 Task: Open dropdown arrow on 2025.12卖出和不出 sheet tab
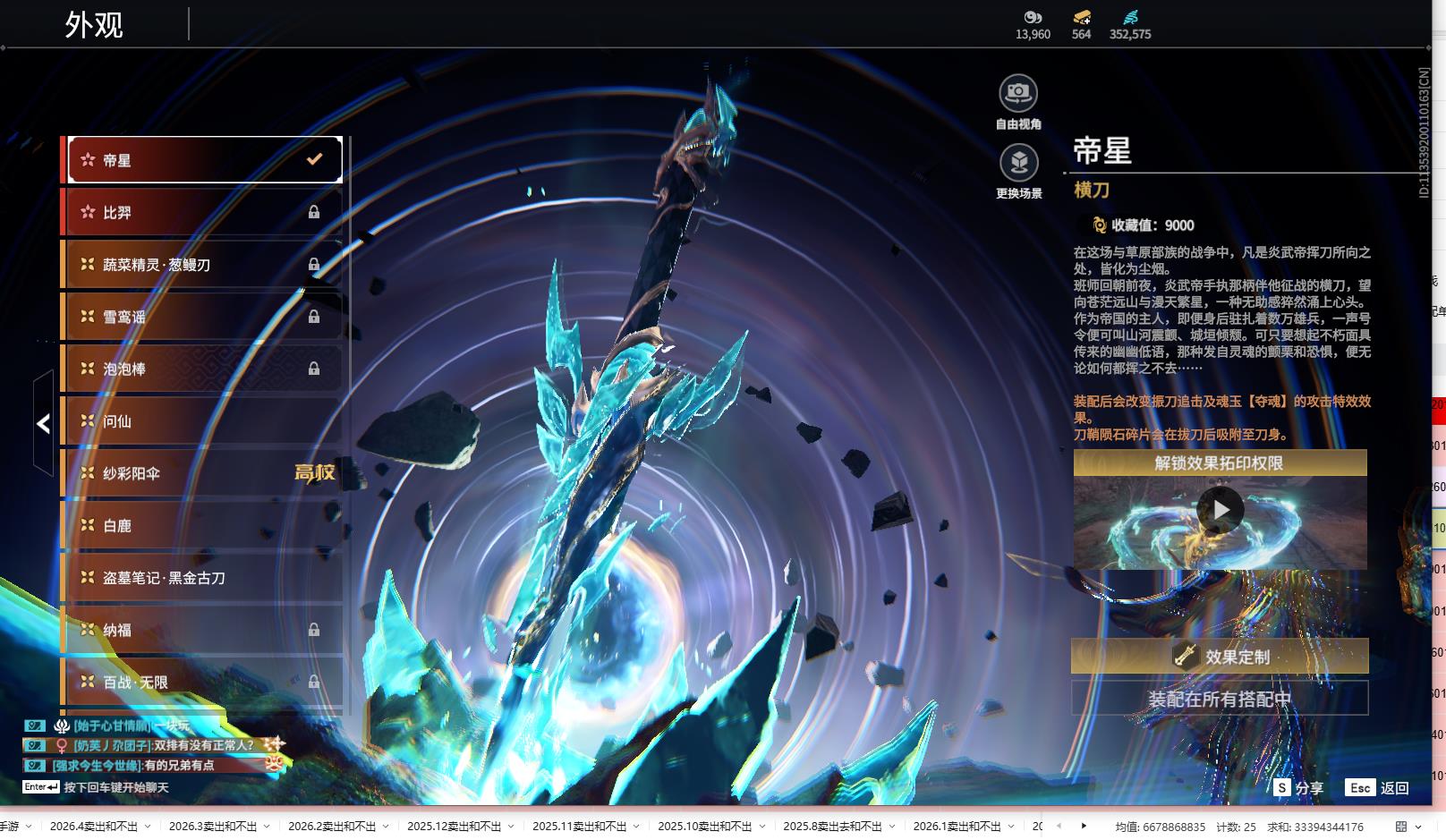tap(511, 827)
